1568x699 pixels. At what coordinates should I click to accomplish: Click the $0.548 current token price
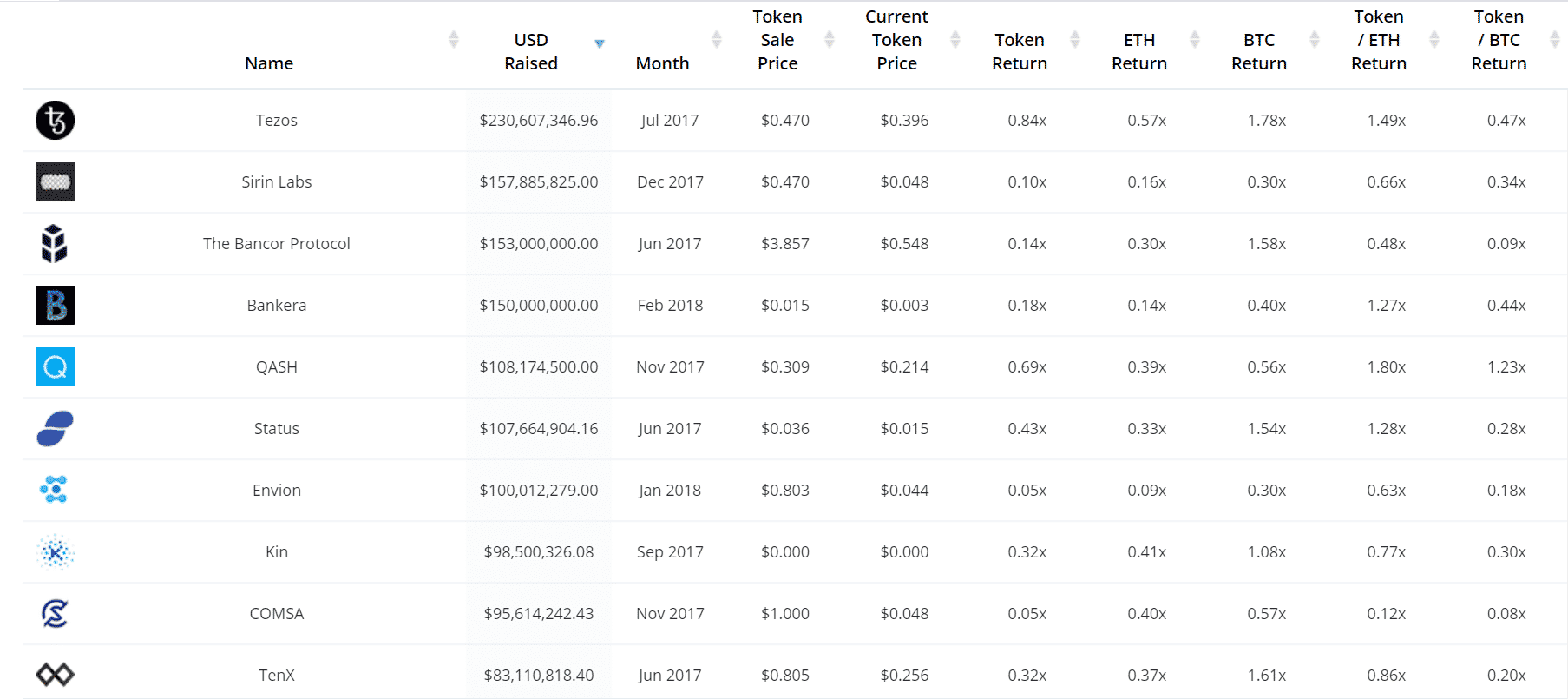pyautogui.click(x=904, y=244)
